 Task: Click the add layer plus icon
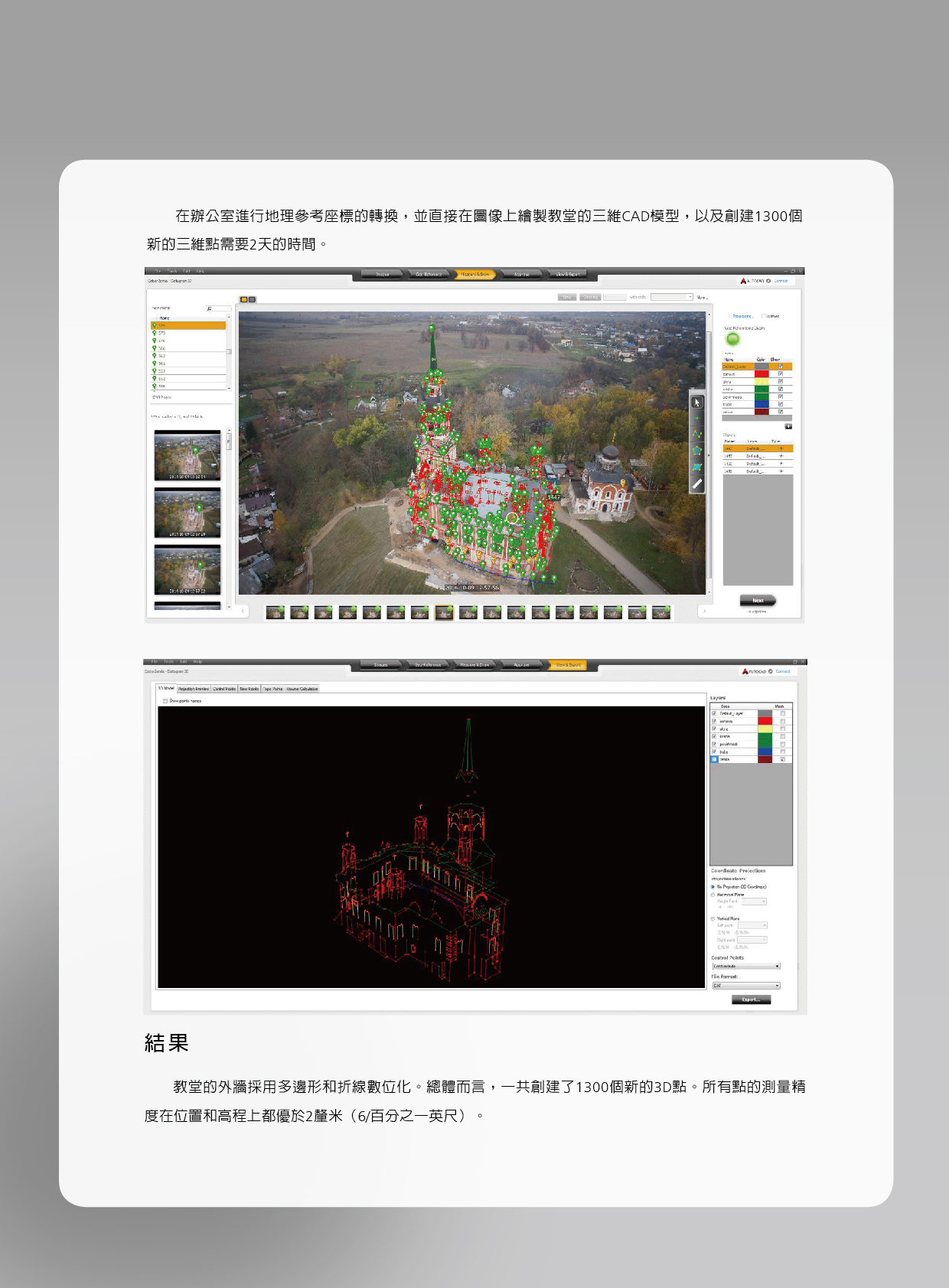788,426
